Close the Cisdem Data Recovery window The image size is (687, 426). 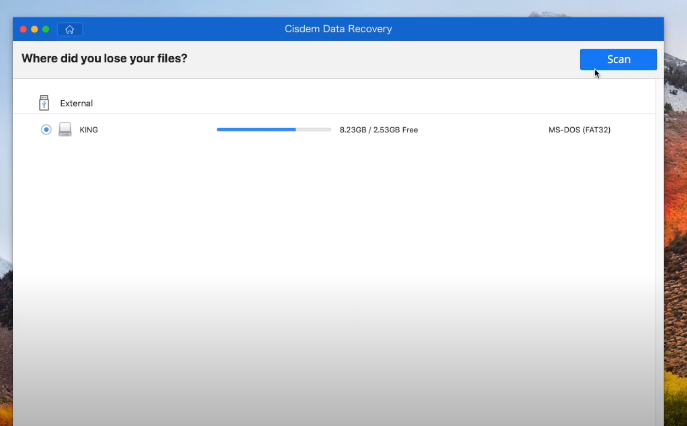pyautogui.click(x=23, y=29)
